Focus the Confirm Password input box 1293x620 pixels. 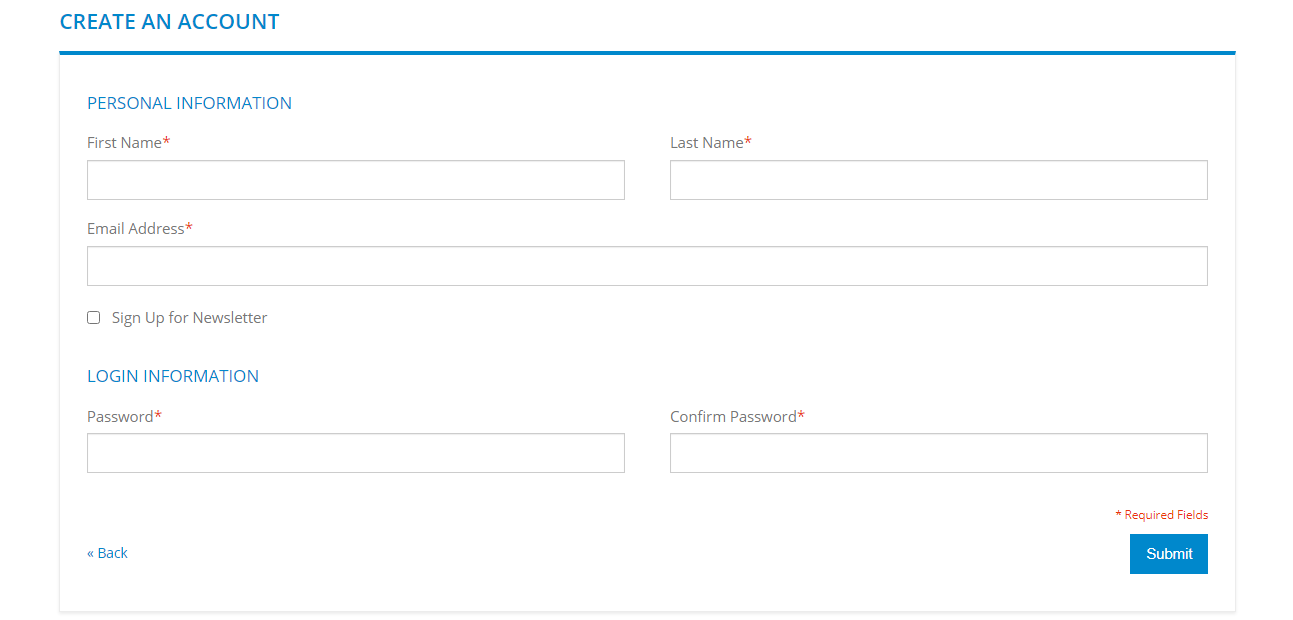(938, 453)
